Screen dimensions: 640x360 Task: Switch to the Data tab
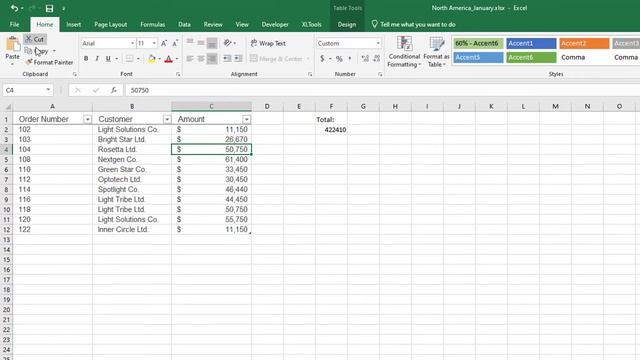(x=184, y=24)
